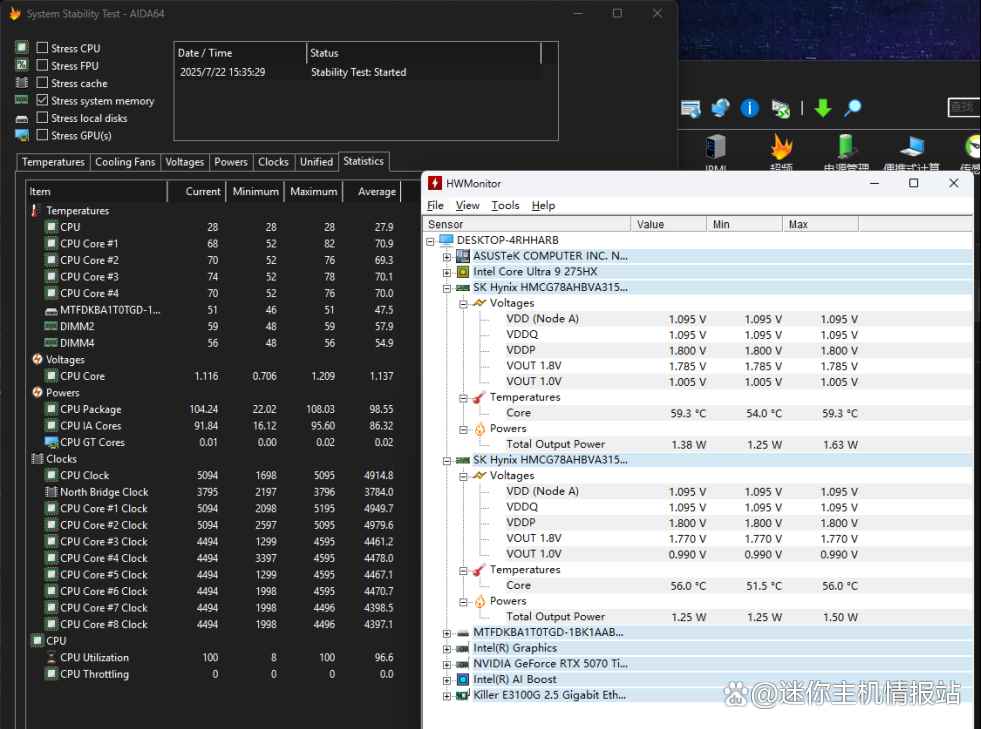Click the Sensor column header in HWMonitor
Image resolution: width=981 pixels, height=729 pixels.
pyautogui.click(x=527, y=224)
